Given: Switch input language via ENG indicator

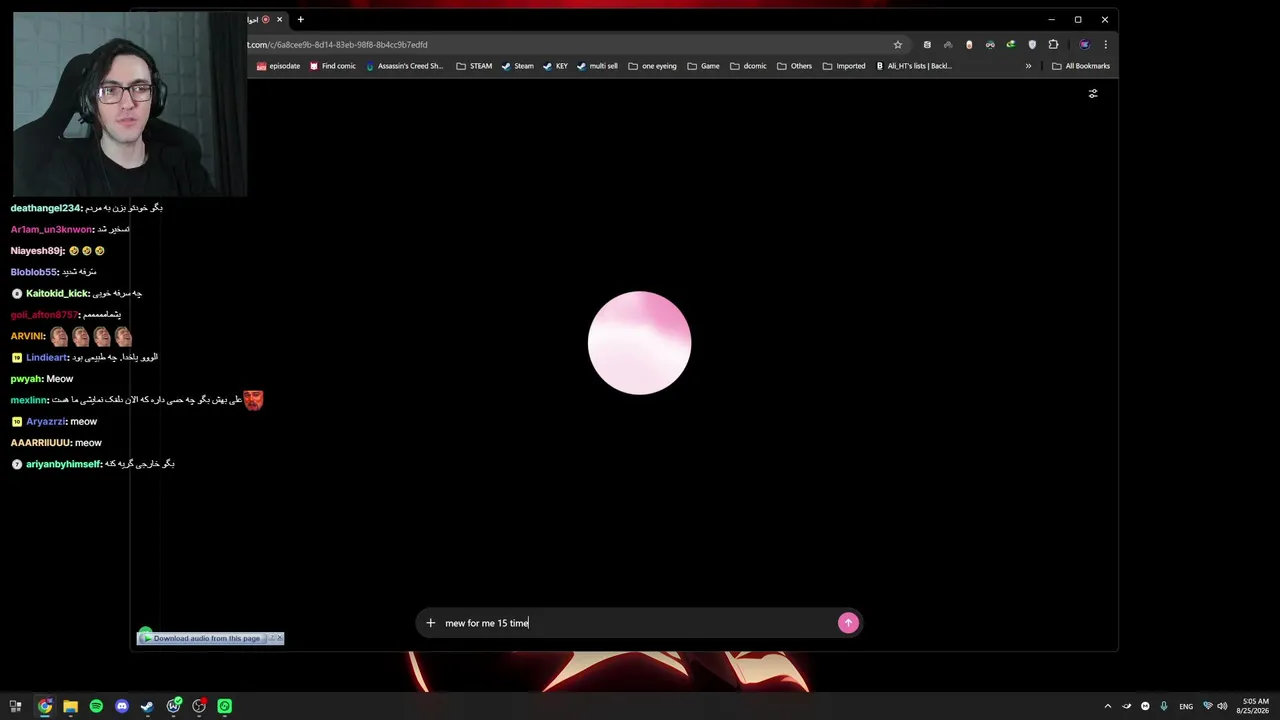Looking at the screenshot, I should tap(1186, 706).
